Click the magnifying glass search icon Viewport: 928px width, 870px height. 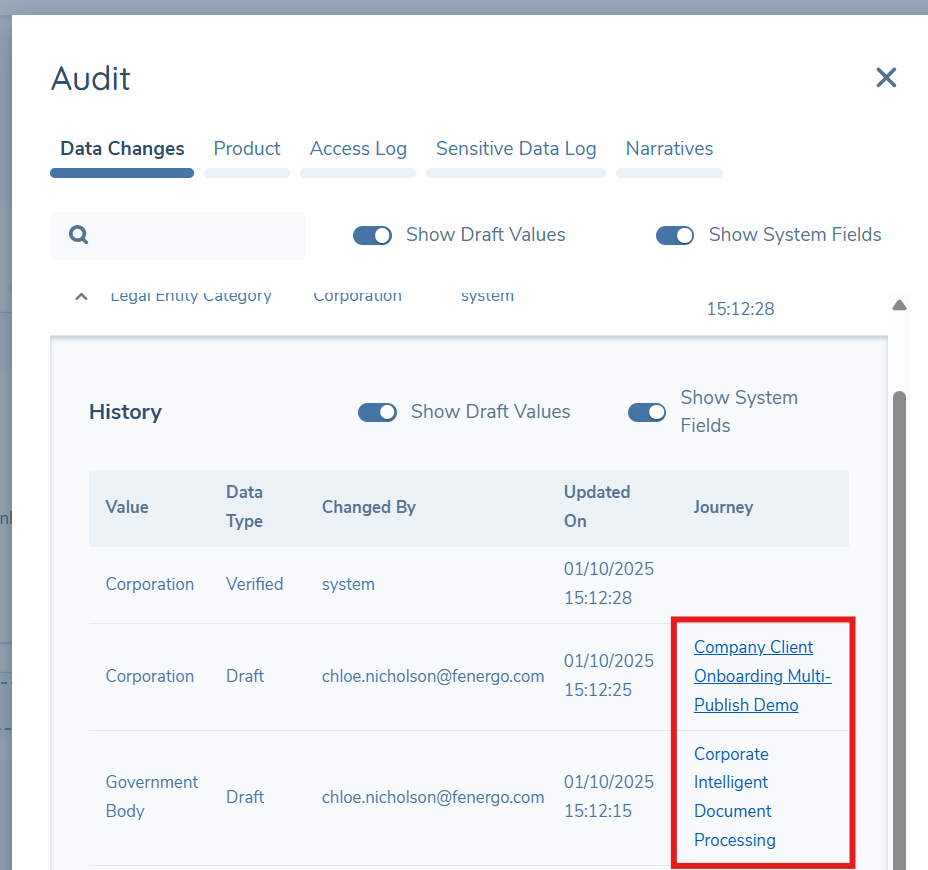click(x=79, y=235)
